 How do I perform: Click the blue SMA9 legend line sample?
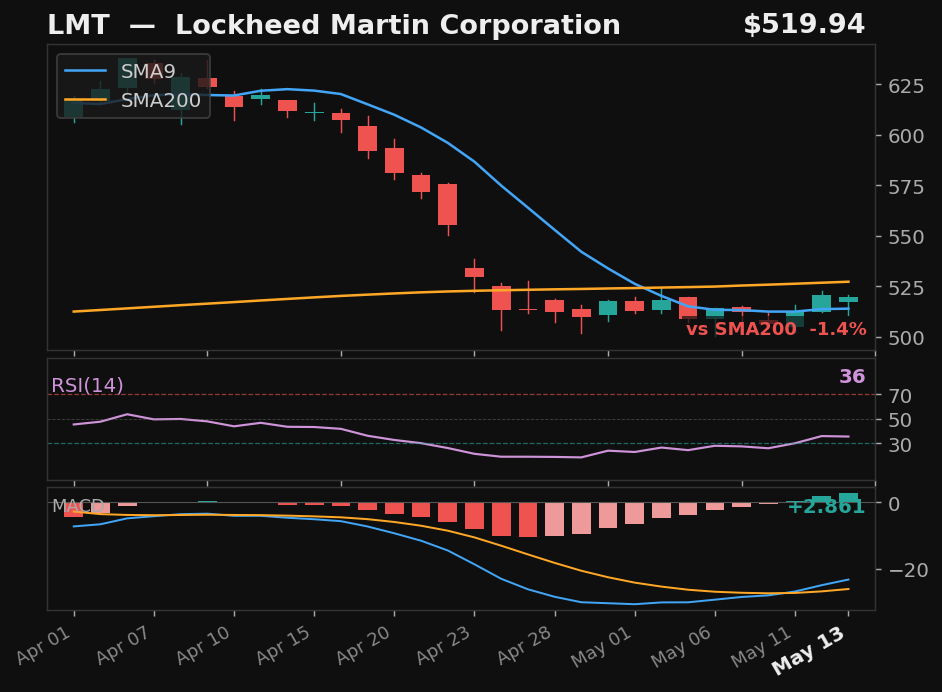[85, 71]
